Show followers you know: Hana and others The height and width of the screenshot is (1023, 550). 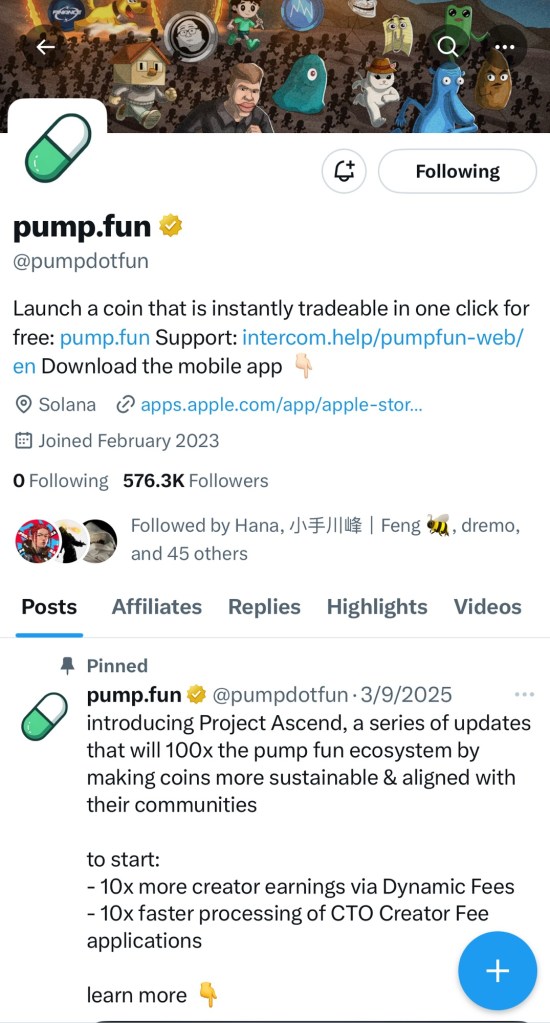[x=267, y=540]
